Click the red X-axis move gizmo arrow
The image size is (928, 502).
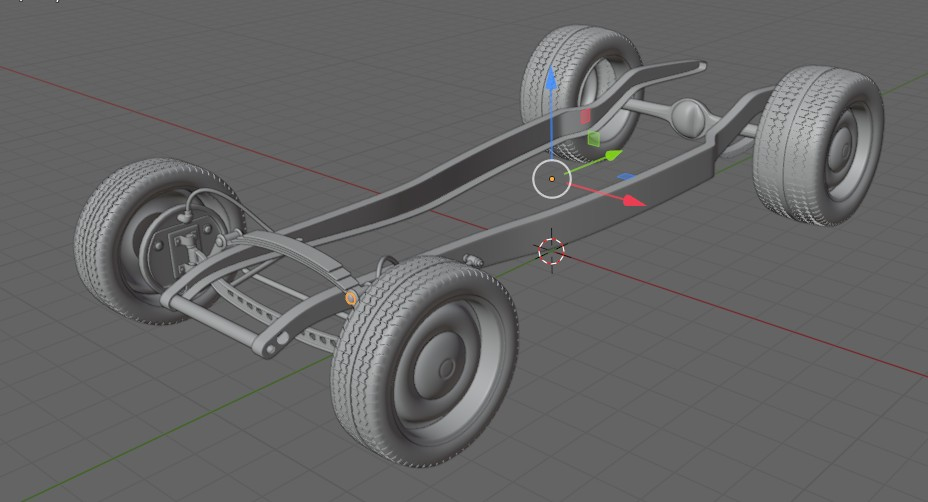click(634, 201)
